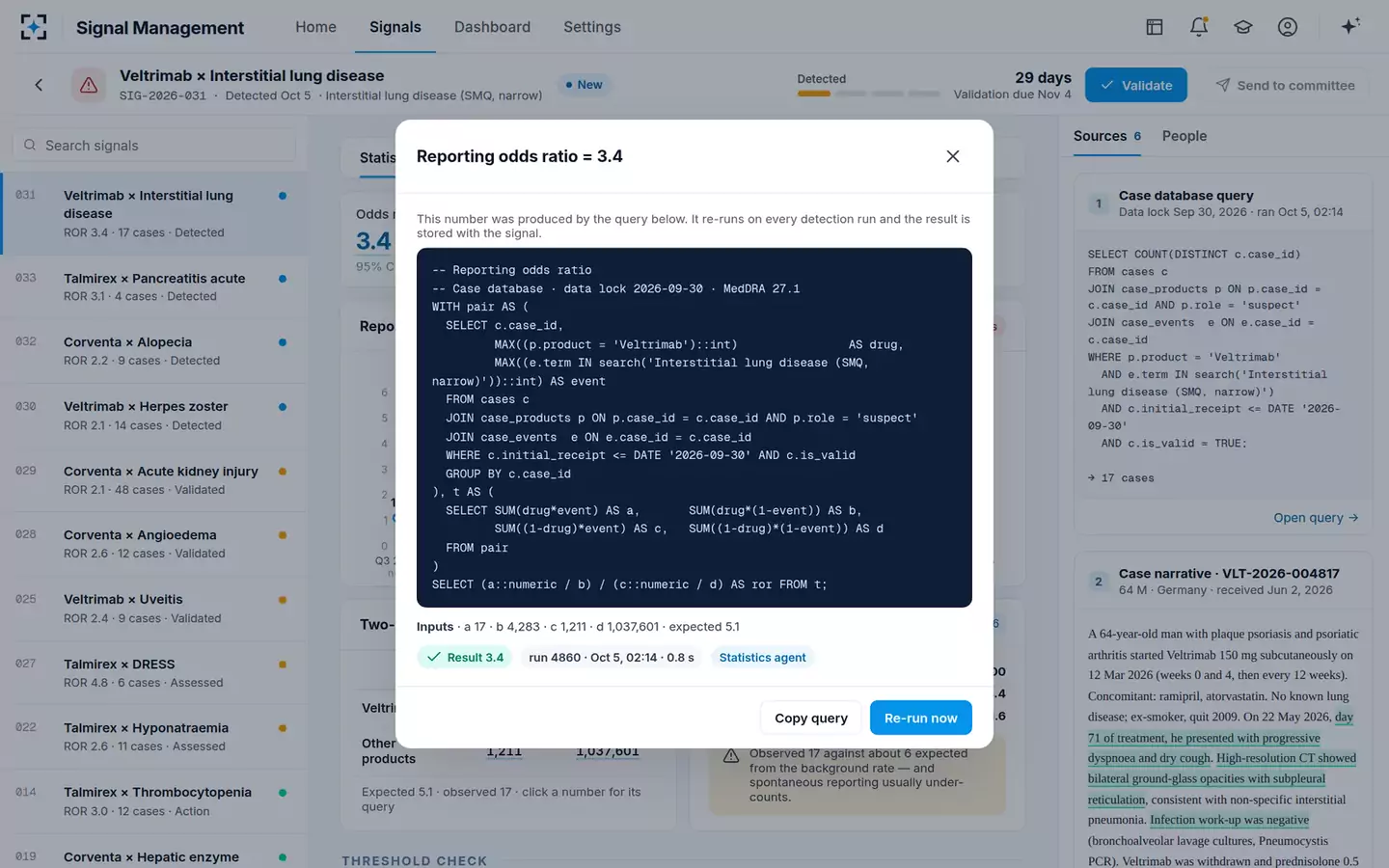Open the learning graduation-cap icon
Screen dimensions: 1389x868
click(x=1243, y=27)
